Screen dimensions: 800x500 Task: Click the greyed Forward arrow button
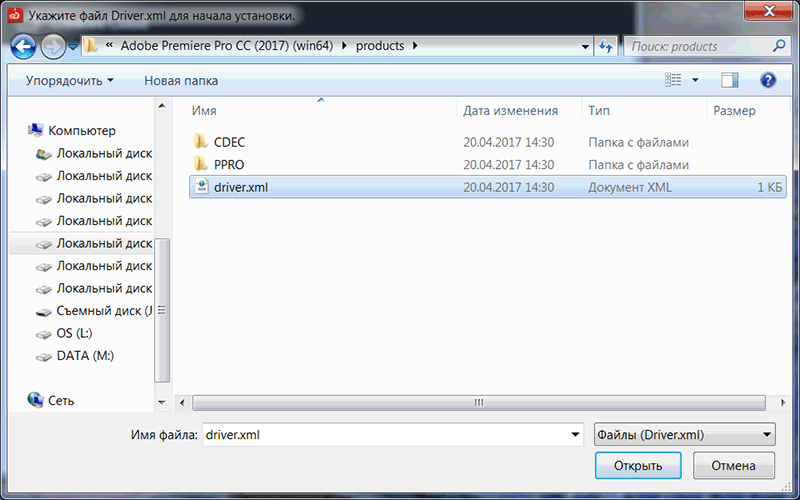click(53, 47)
